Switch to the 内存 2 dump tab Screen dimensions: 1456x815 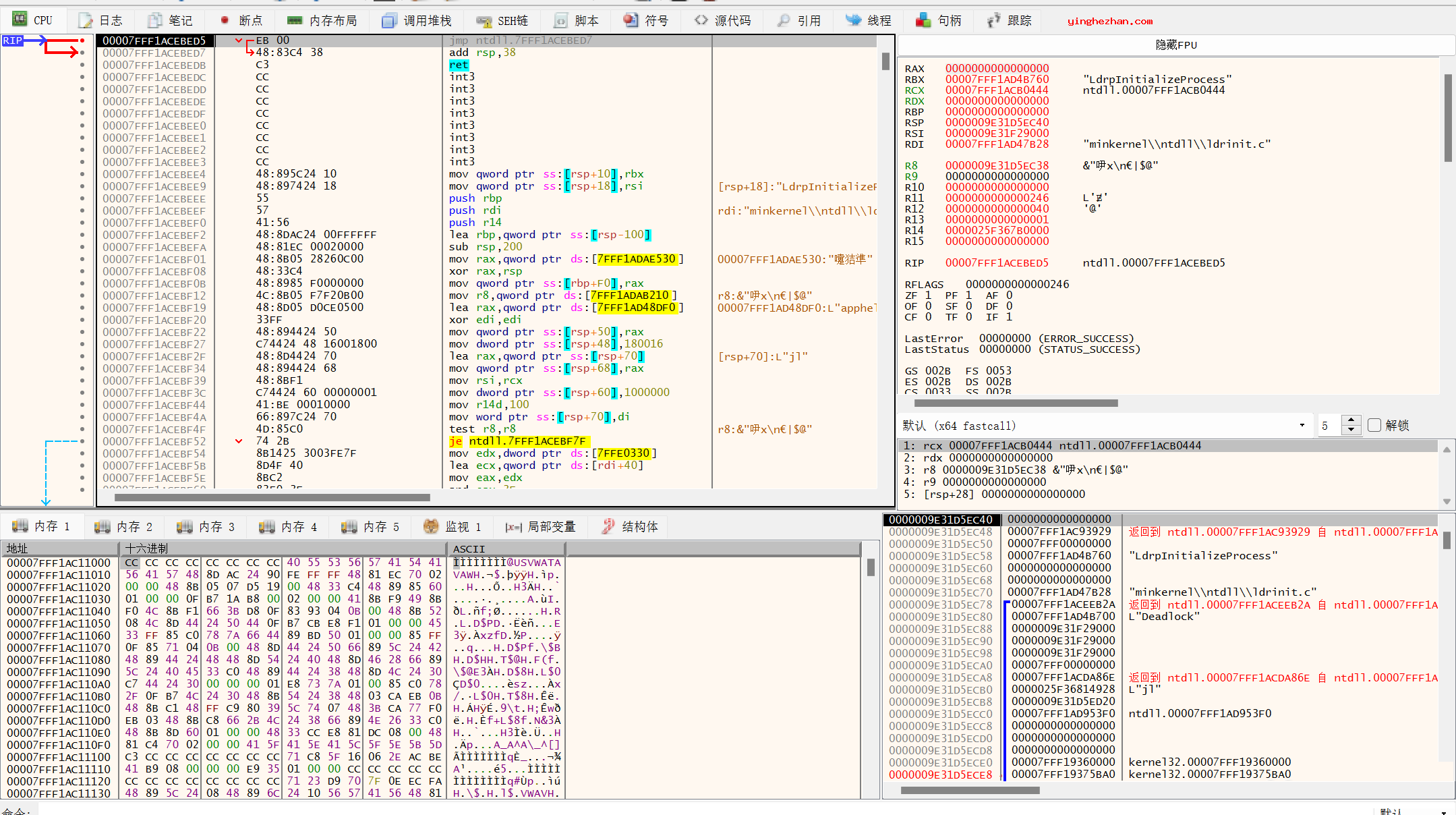coord(123,526)
